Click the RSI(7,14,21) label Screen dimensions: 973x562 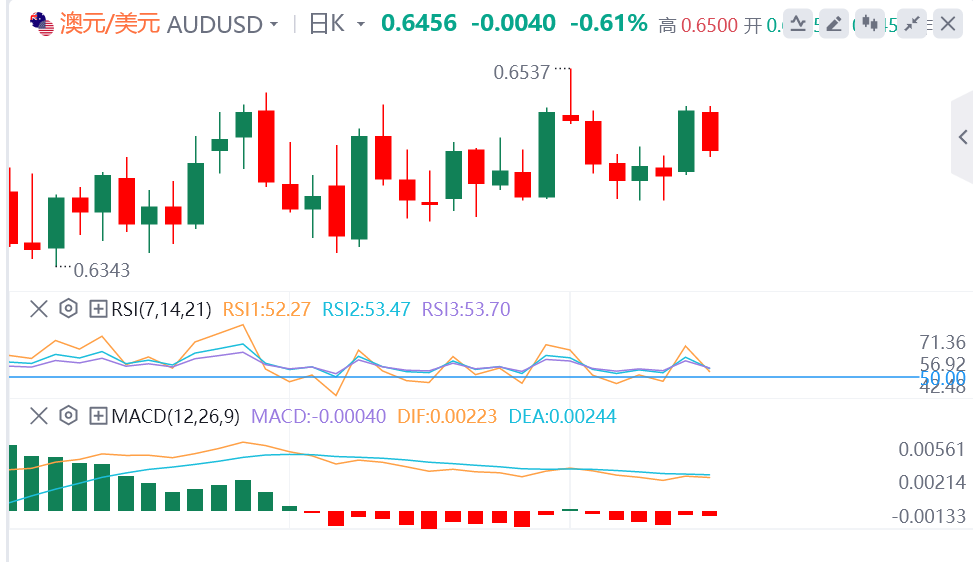(161, 309)
